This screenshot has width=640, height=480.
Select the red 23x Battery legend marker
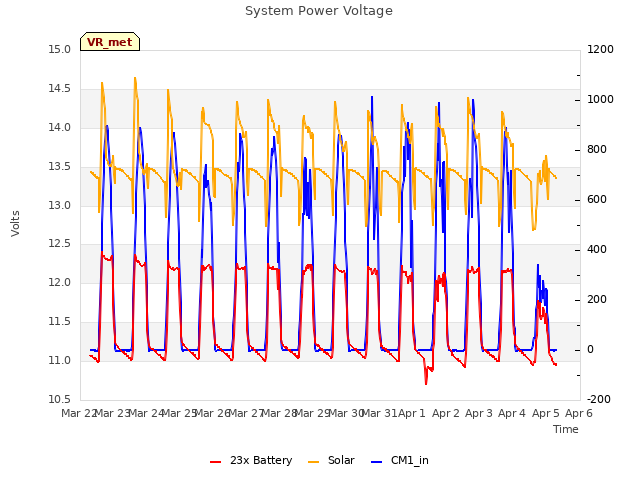point(216,462)
